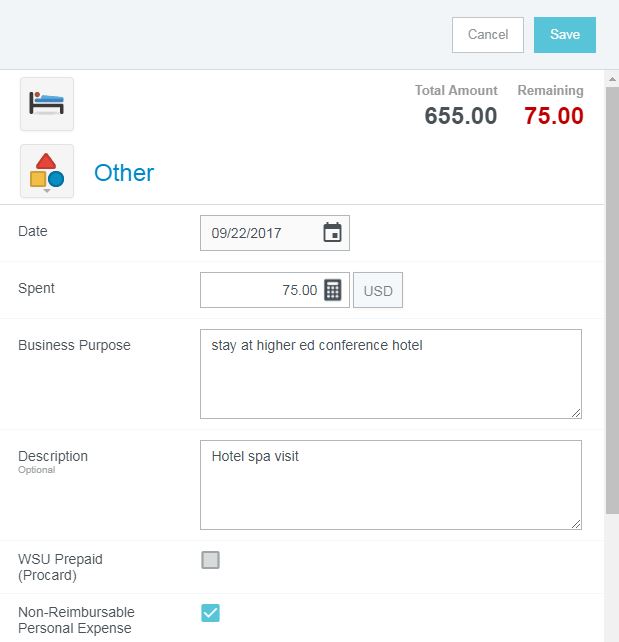Focus the Business Purpose text area

[x=390, y=373]
